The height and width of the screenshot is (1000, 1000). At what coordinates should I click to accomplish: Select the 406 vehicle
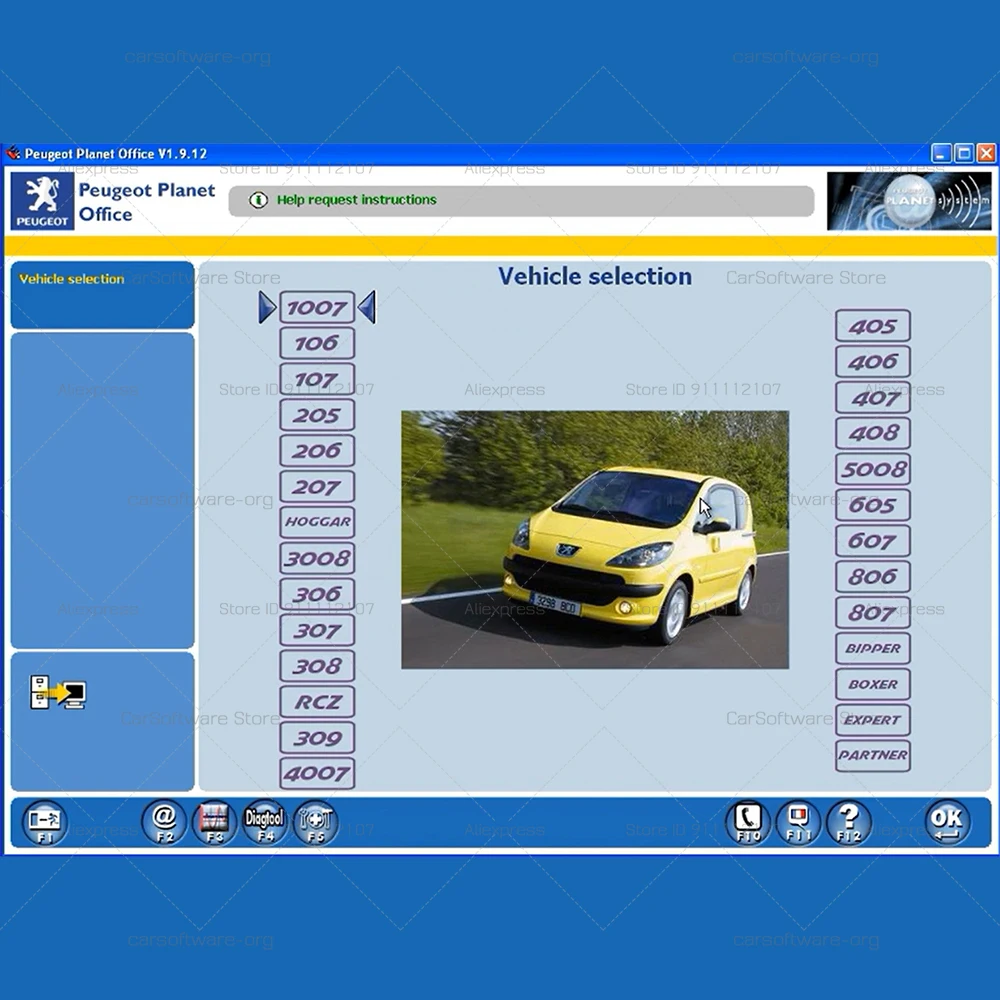click(873, 362)
